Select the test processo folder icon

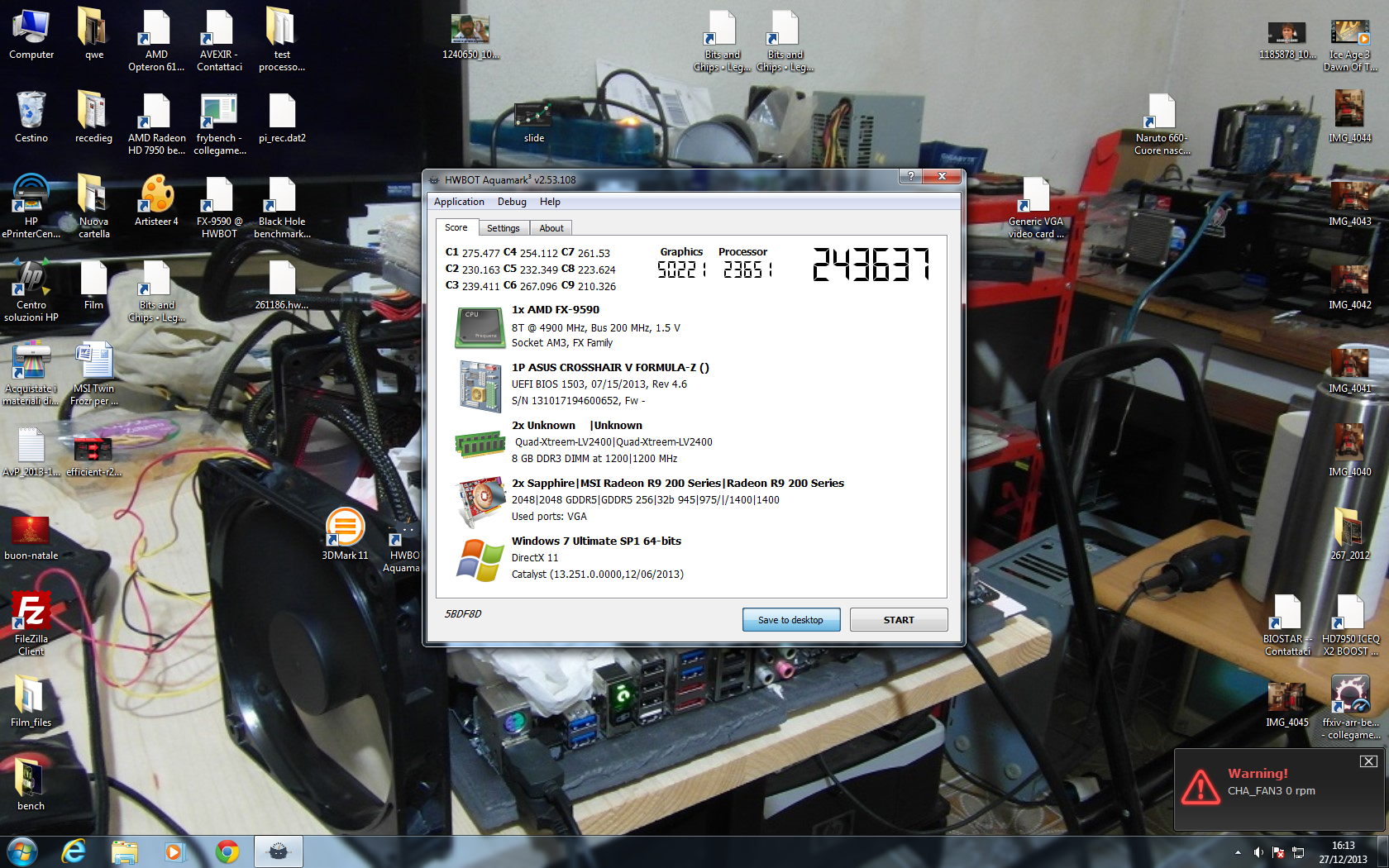tap(282, 40)
